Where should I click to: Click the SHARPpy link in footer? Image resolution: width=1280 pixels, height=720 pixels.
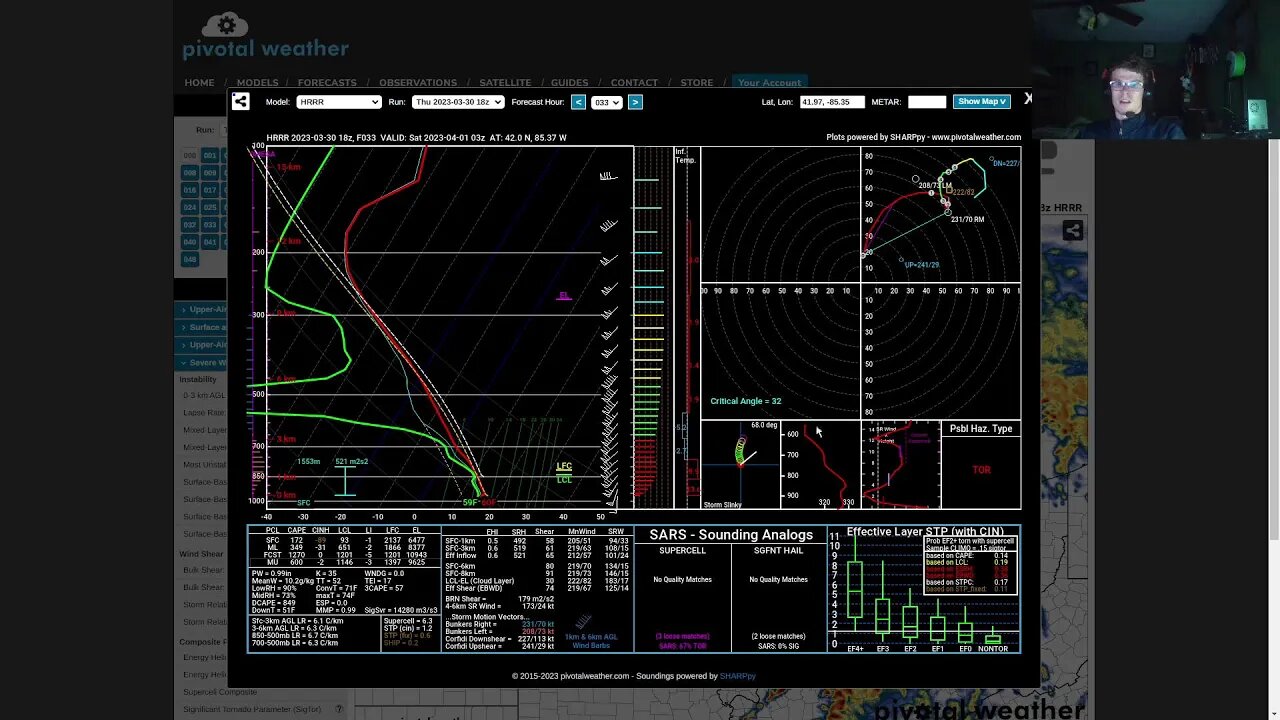738,676
